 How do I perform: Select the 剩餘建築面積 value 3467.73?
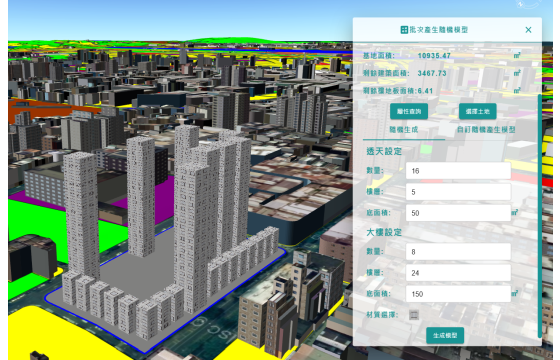432,73
